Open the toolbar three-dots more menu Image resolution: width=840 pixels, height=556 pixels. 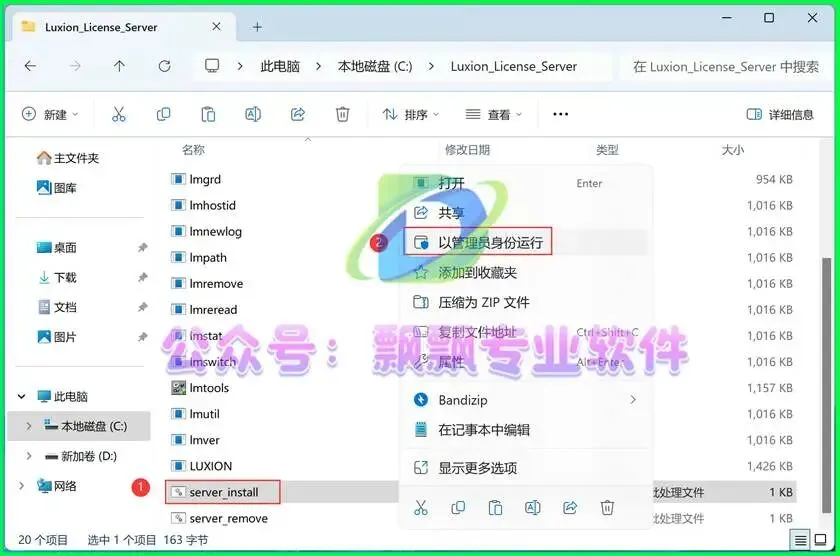click(560, 114)
